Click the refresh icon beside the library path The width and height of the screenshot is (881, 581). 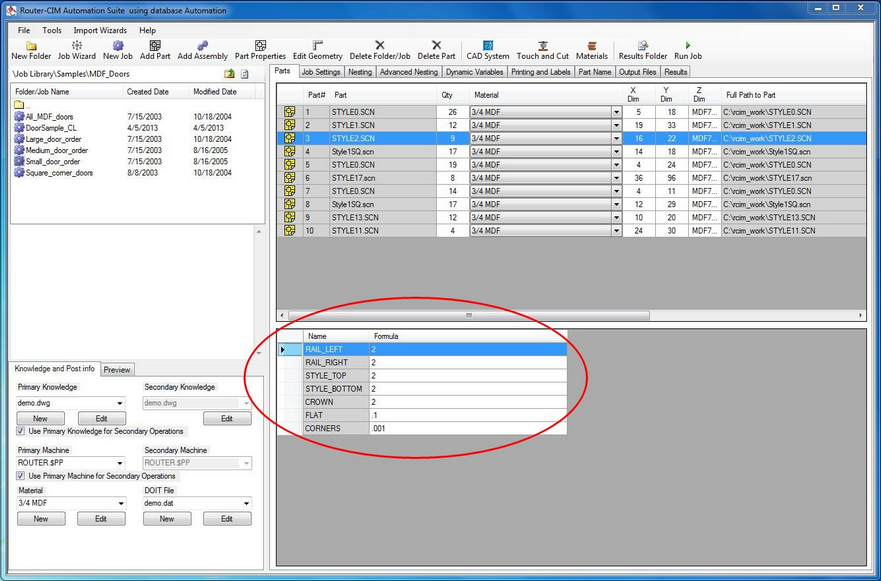245,74
